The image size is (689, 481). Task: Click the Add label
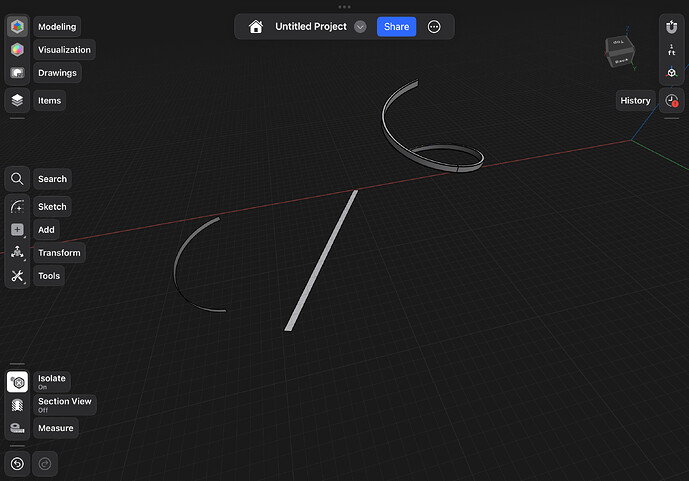(x=46, y=230)
